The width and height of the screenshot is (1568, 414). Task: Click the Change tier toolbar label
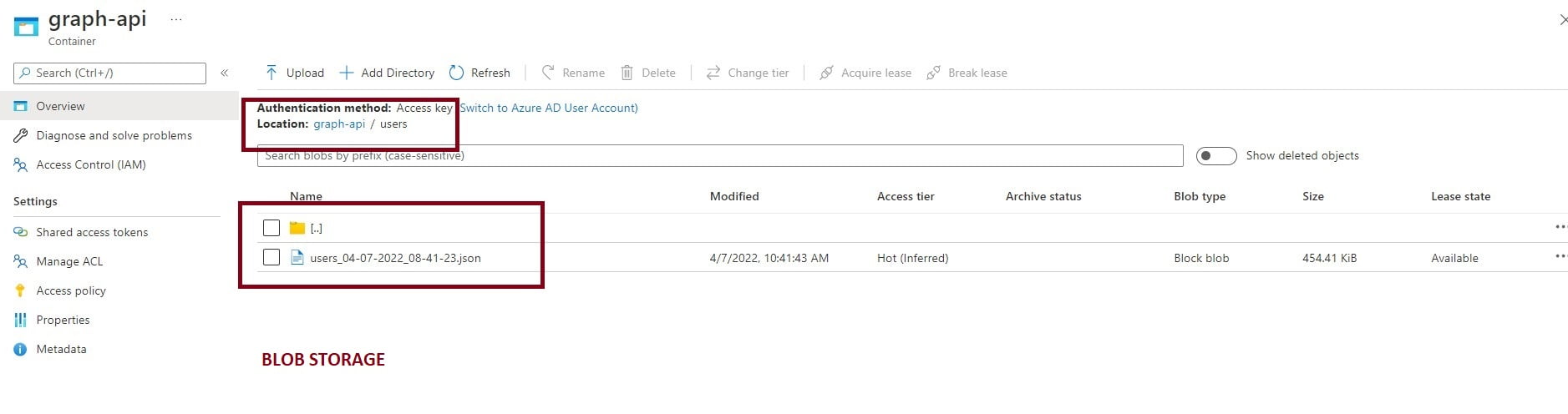pyautogui.click(x=759, y=73)
